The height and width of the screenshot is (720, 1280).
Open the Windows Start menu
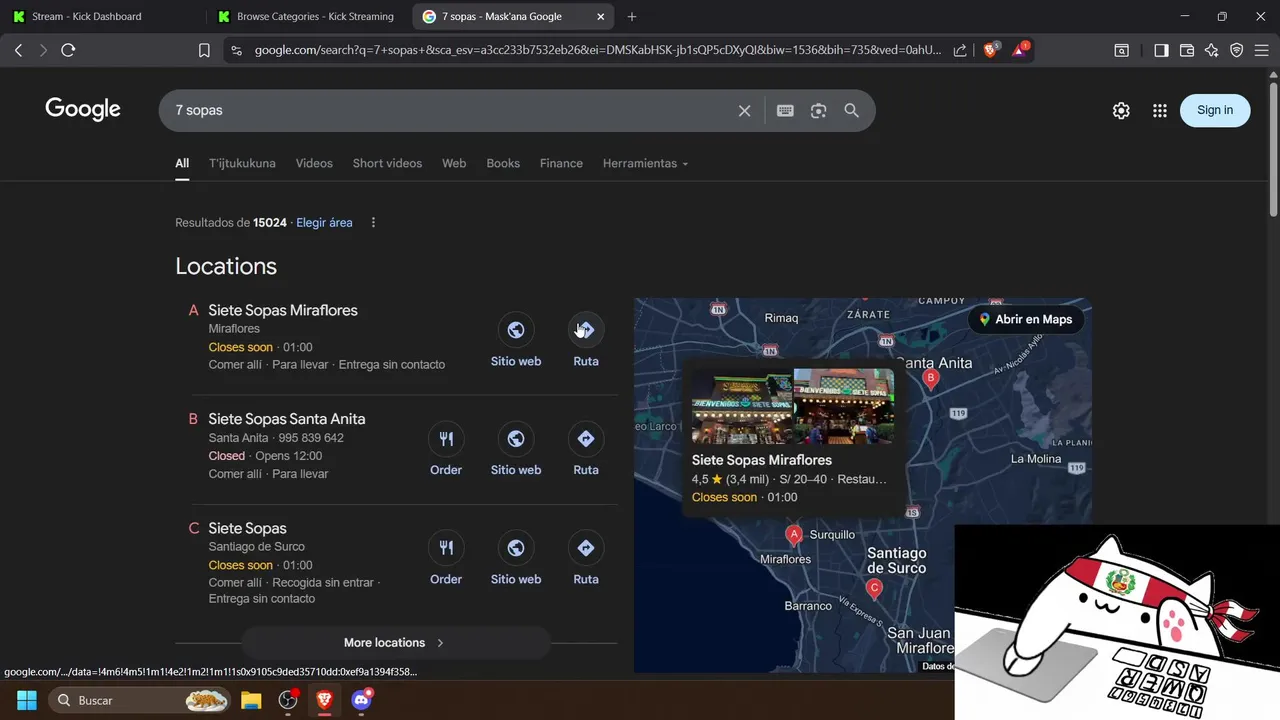tap(27, 700)
